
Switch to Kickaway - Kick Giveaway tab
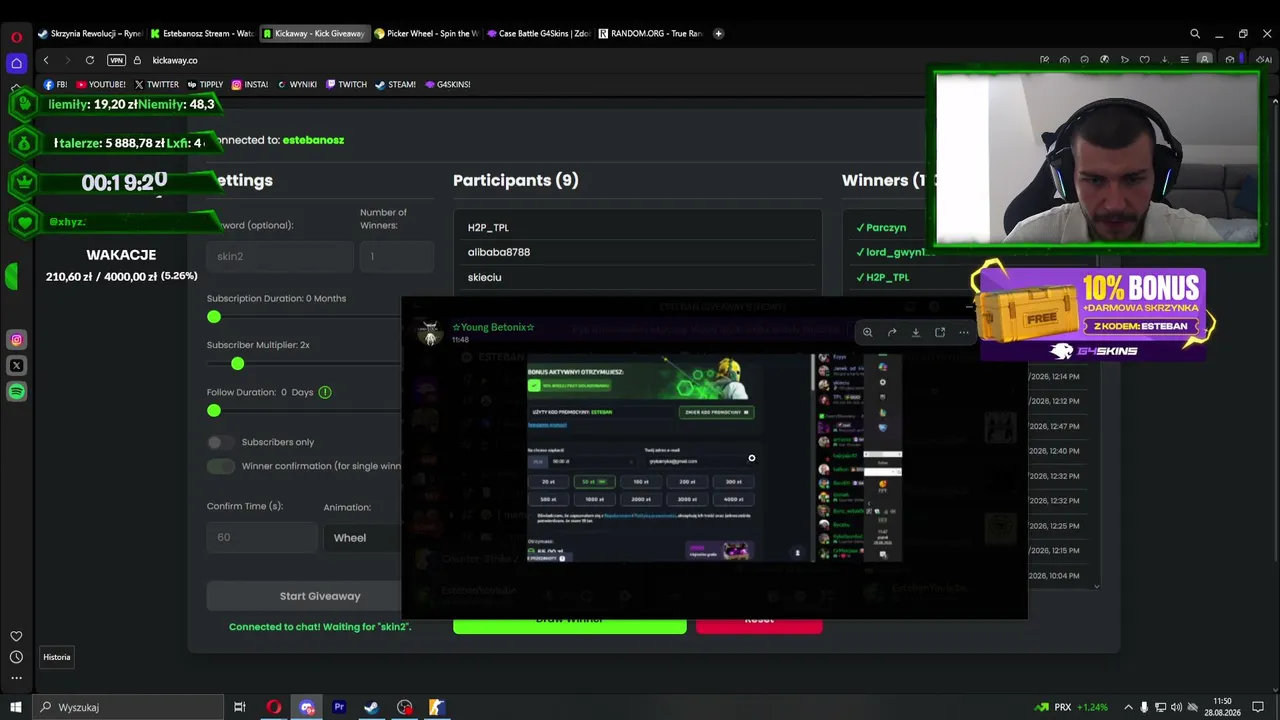tap(314, 33)
